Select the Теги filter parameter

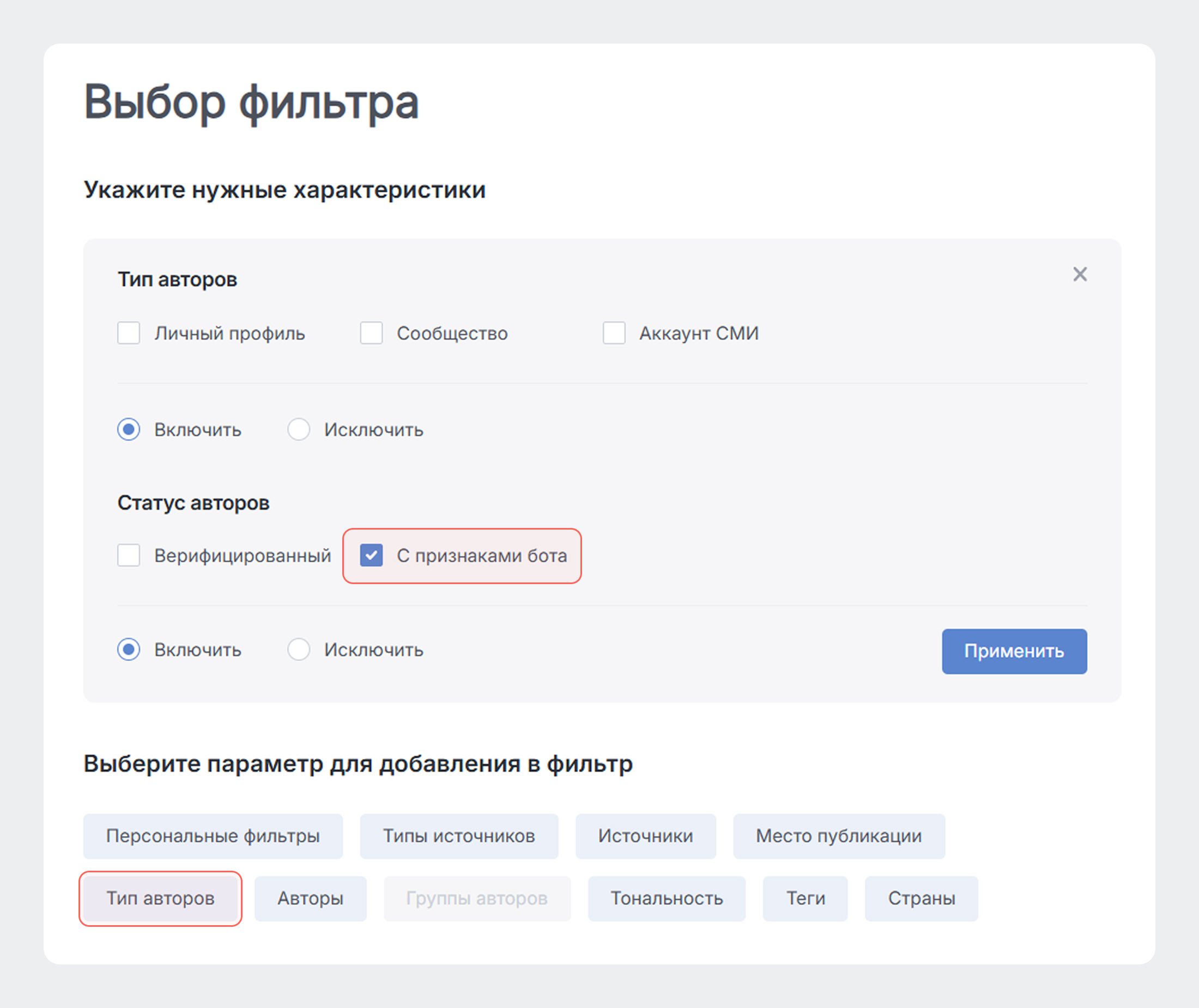[804, 898]
